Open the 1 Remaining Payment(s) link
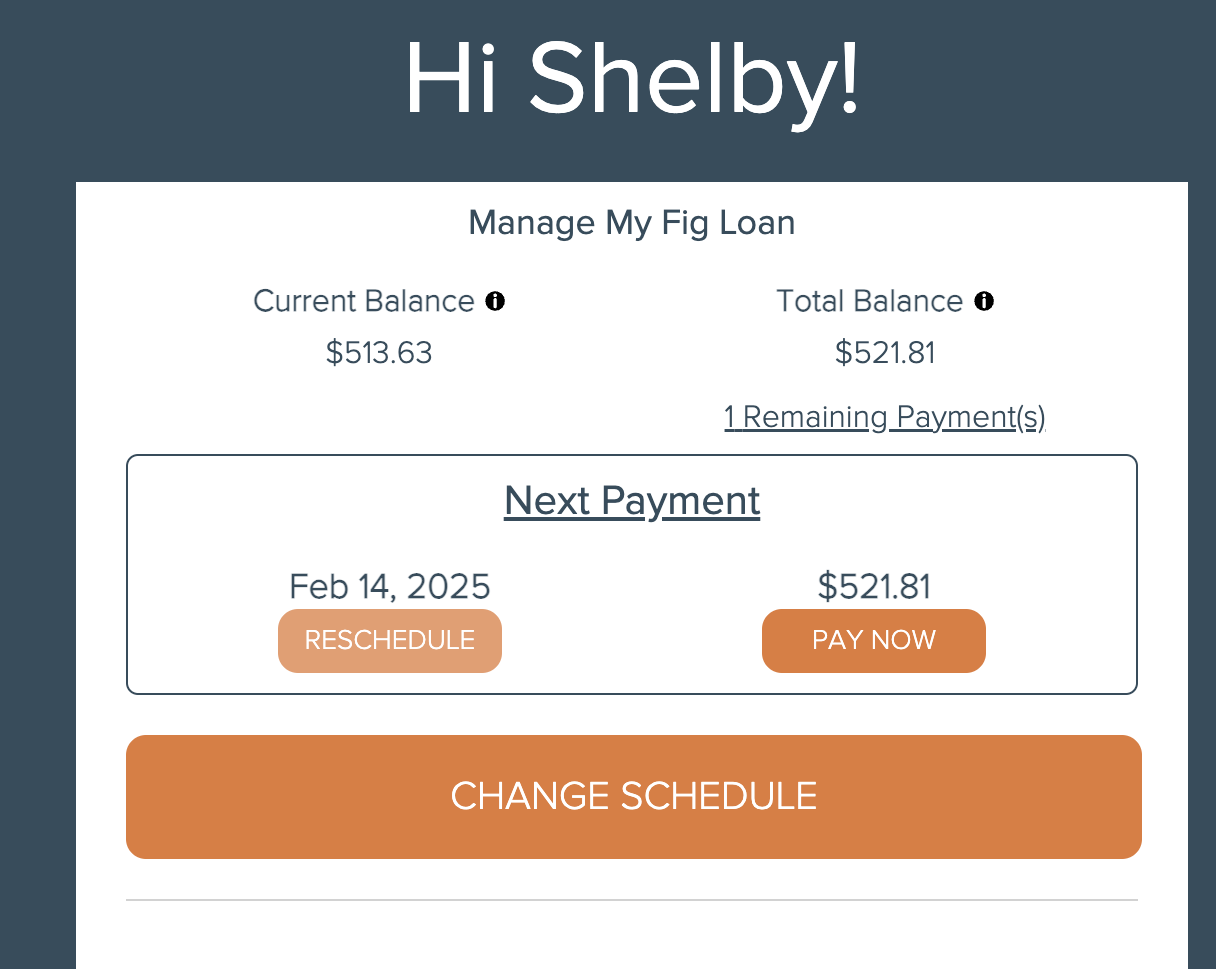Image resolution: width=1216 pixels, height=969 pixels. pos(885,417)
